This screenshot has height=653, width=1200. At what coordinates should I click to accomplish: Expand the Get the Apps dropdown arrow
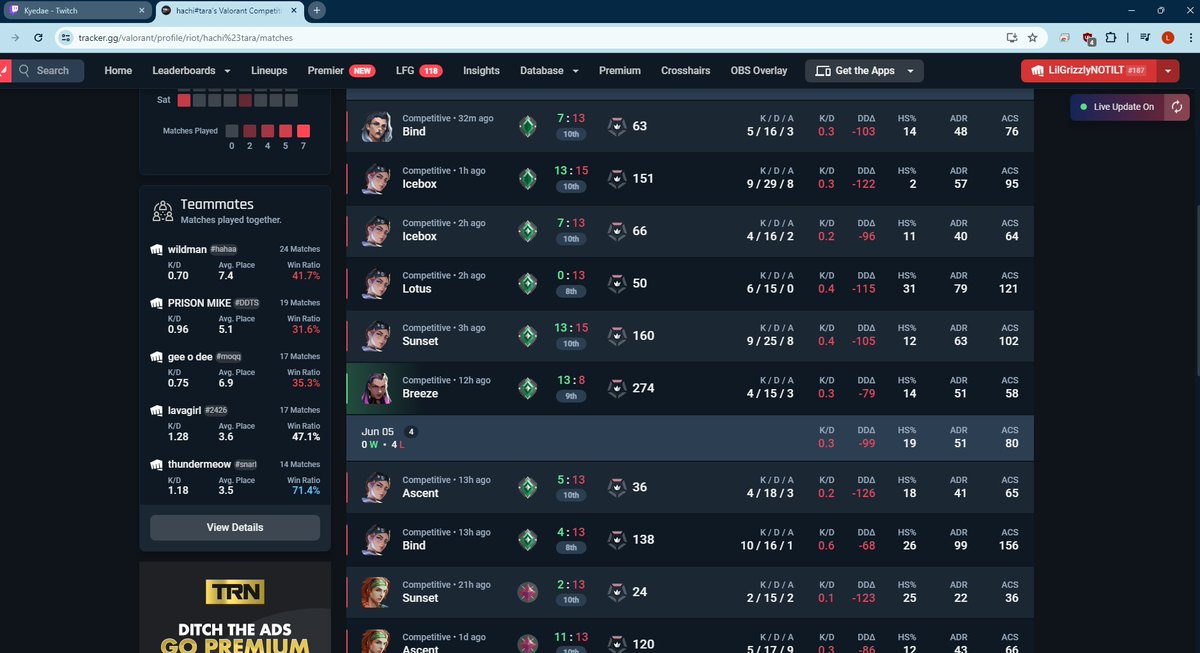(x=911, y=71)
